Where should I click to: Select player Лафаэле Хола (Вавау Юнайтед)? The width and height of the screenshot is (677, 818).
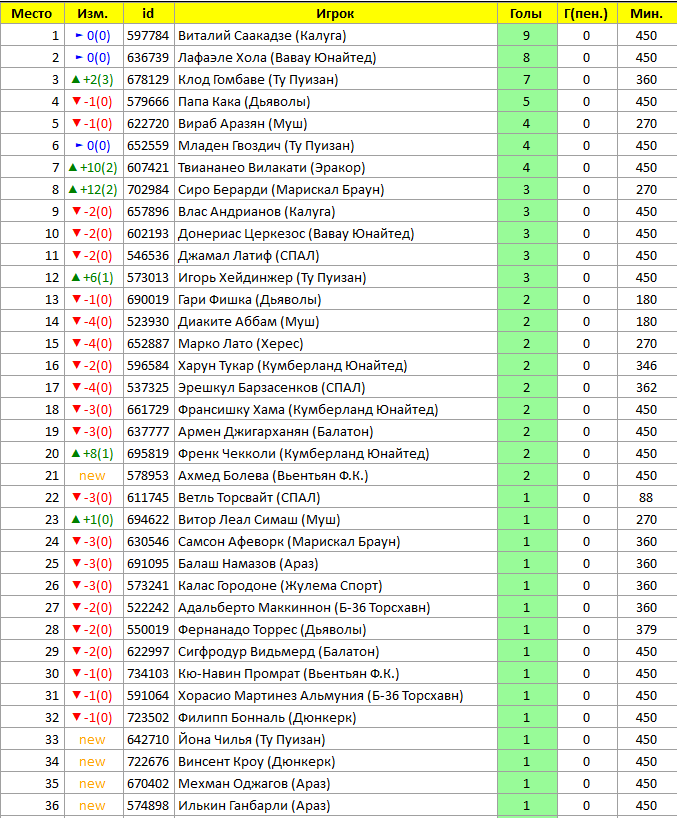click(277, 57)
